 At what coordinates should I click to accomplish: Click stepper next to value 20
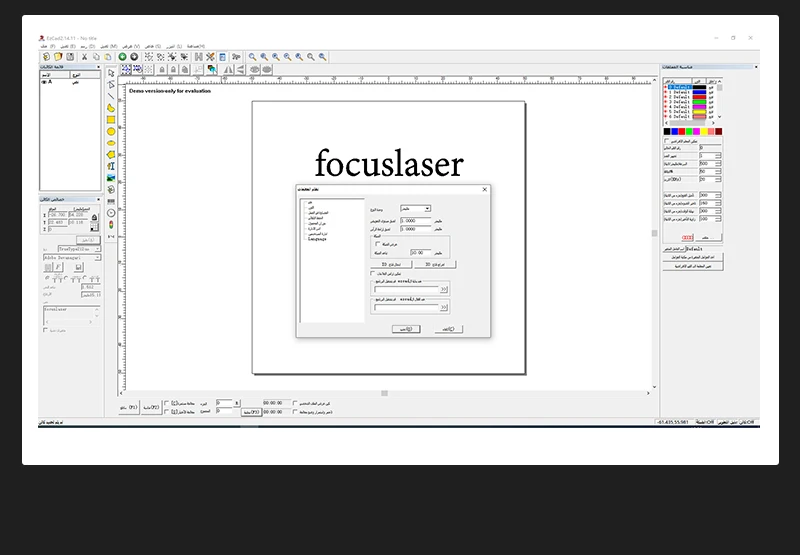pos(718,180)
